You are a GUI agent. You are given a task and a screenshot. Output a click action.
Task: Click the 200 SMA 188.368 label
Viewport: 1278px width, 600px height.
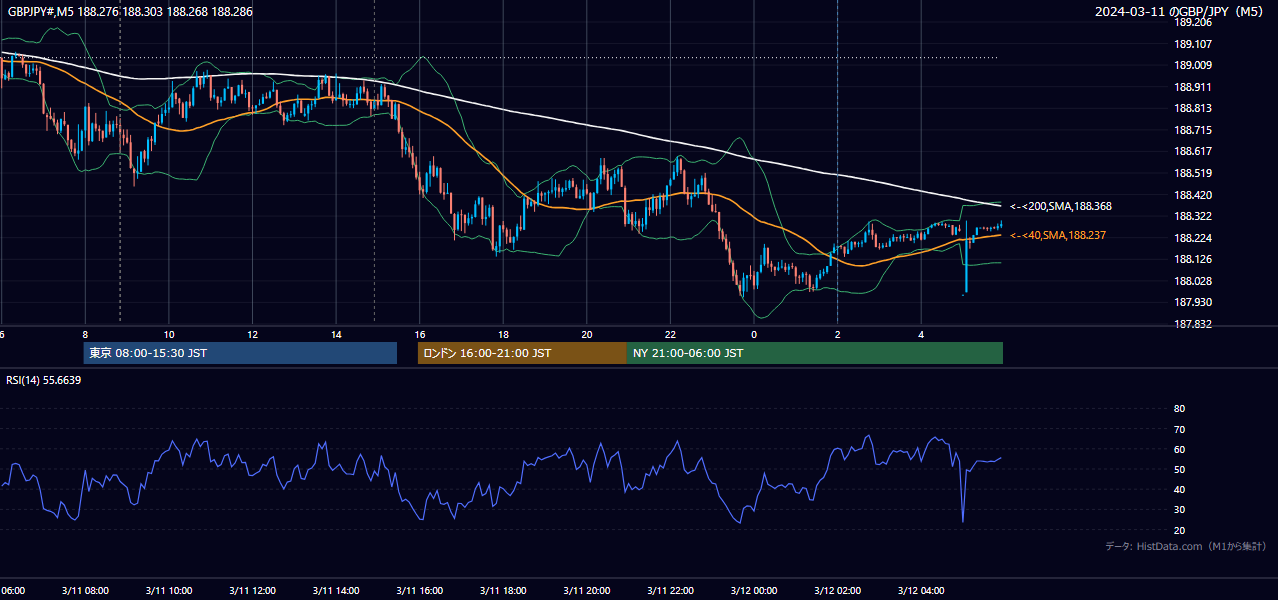tap(1060, 206)
